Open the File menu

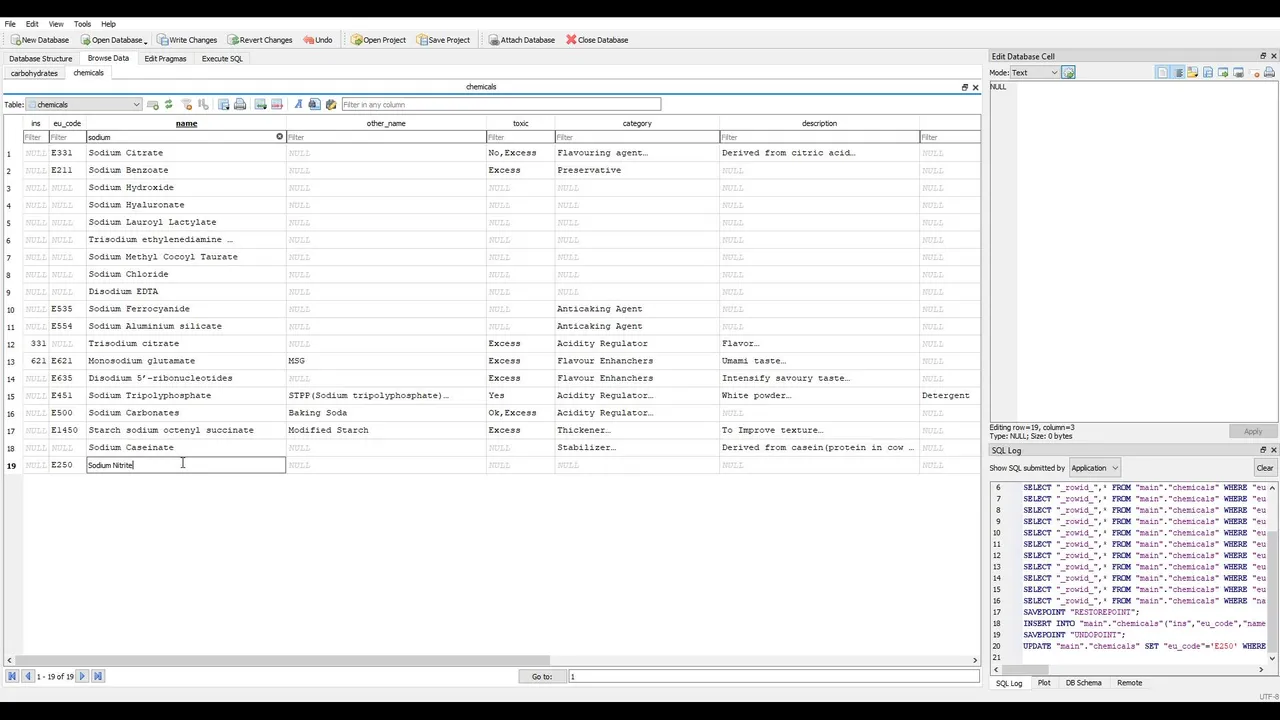10,24
